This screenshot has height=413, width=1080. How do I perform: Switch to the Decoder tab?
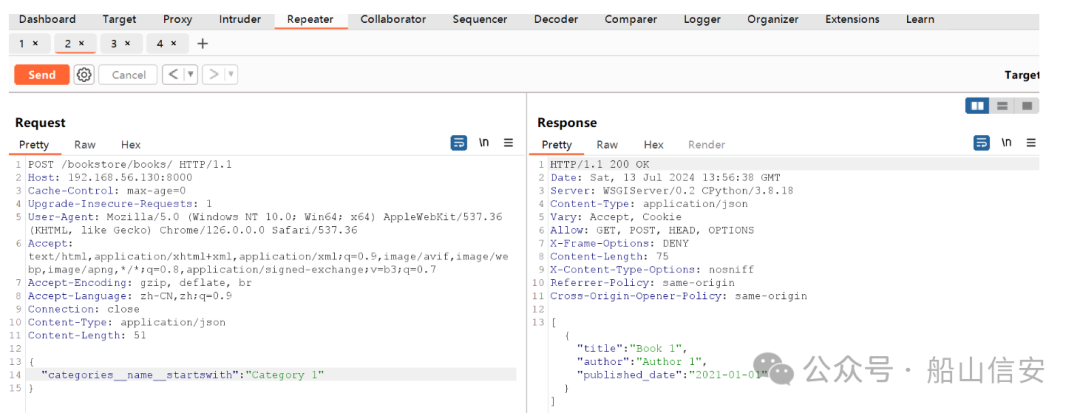tap(556, 19)
